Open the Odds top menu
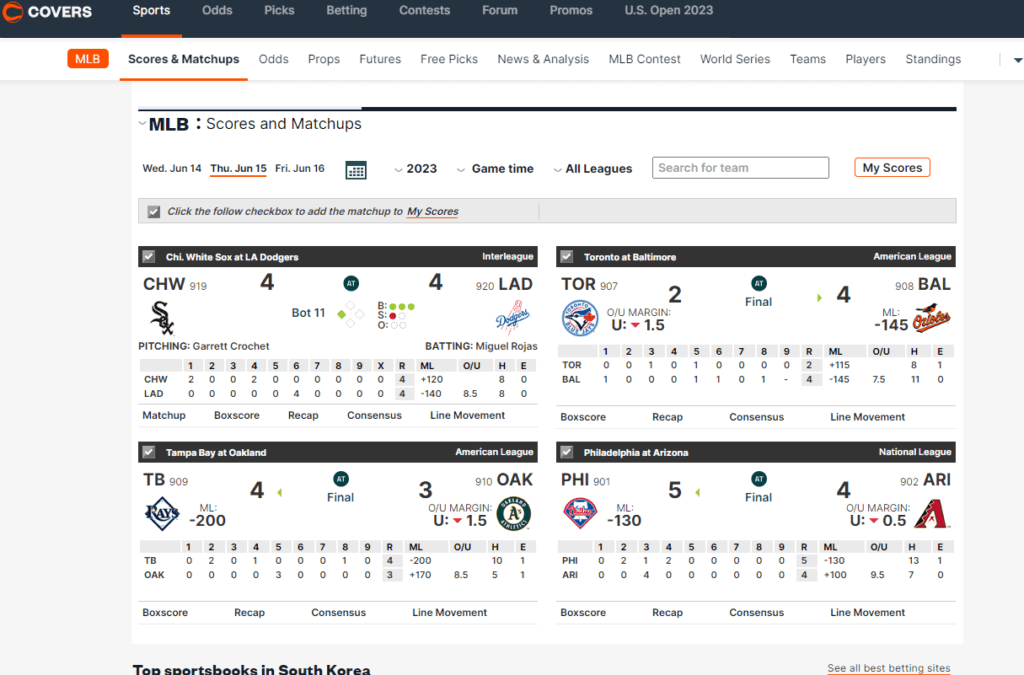 pos(217,10)
